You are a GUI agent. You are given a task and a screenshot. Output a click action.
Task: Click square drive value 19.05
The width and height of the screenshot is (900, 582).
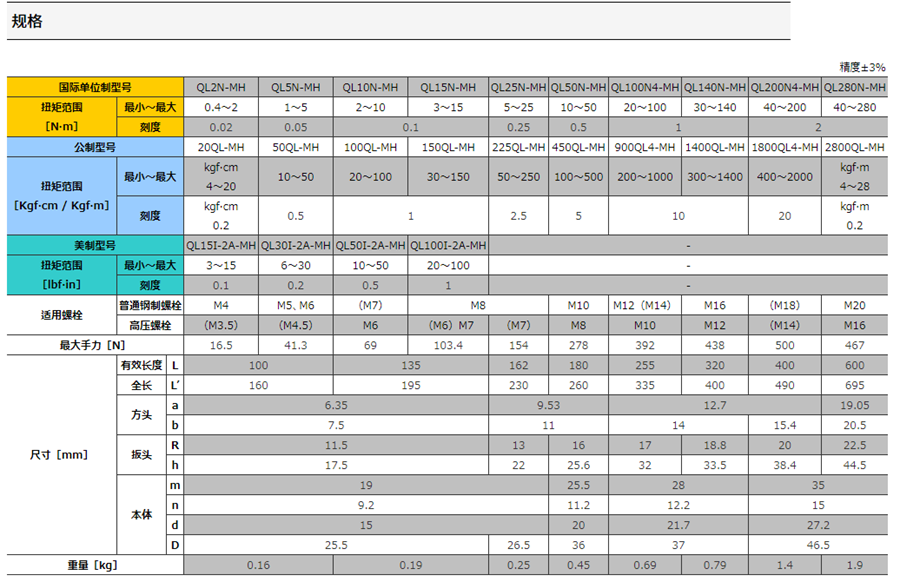[855, 405]
